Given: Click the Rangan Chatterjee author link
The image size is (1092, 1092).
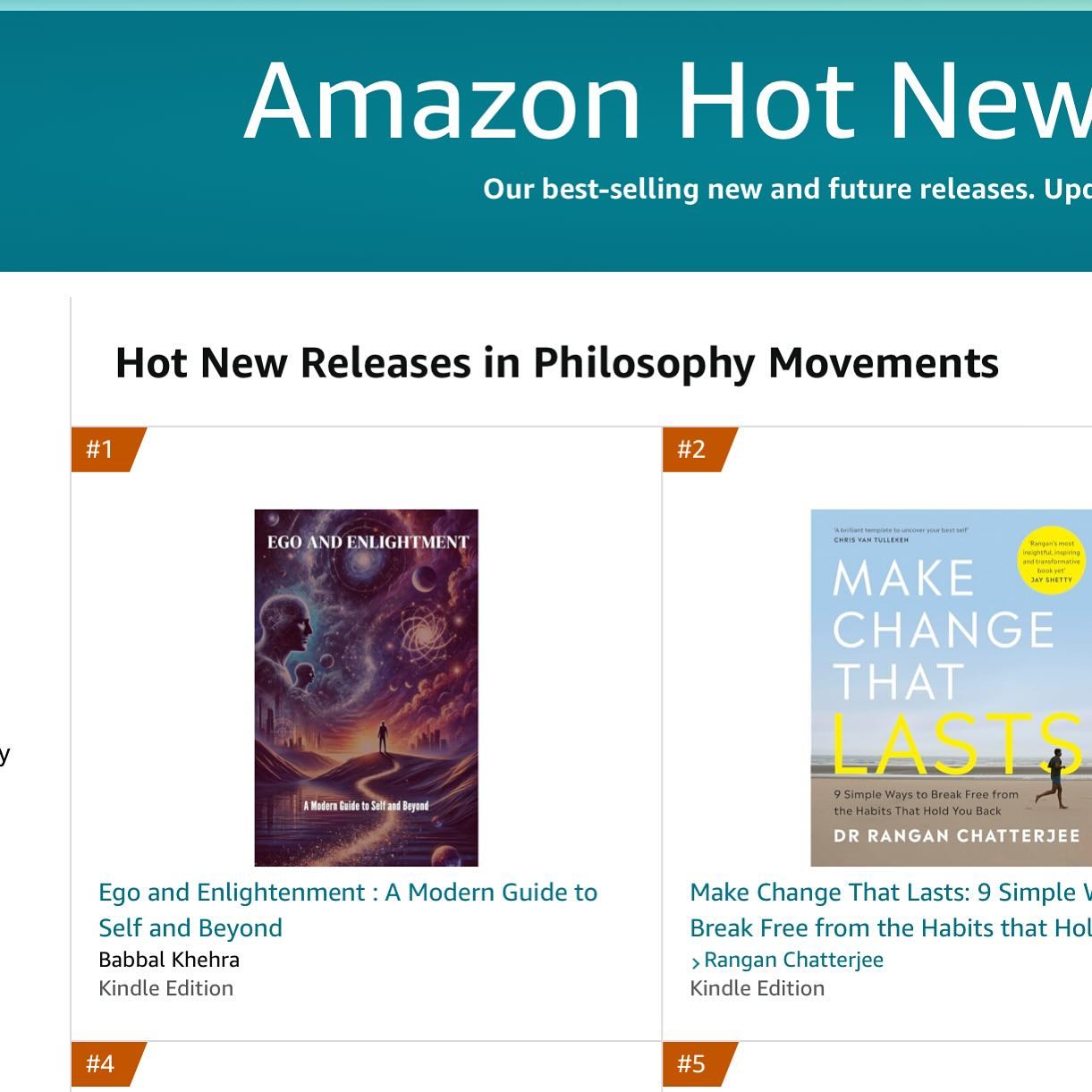Looking at the screenshot, I should click(792, 959).
